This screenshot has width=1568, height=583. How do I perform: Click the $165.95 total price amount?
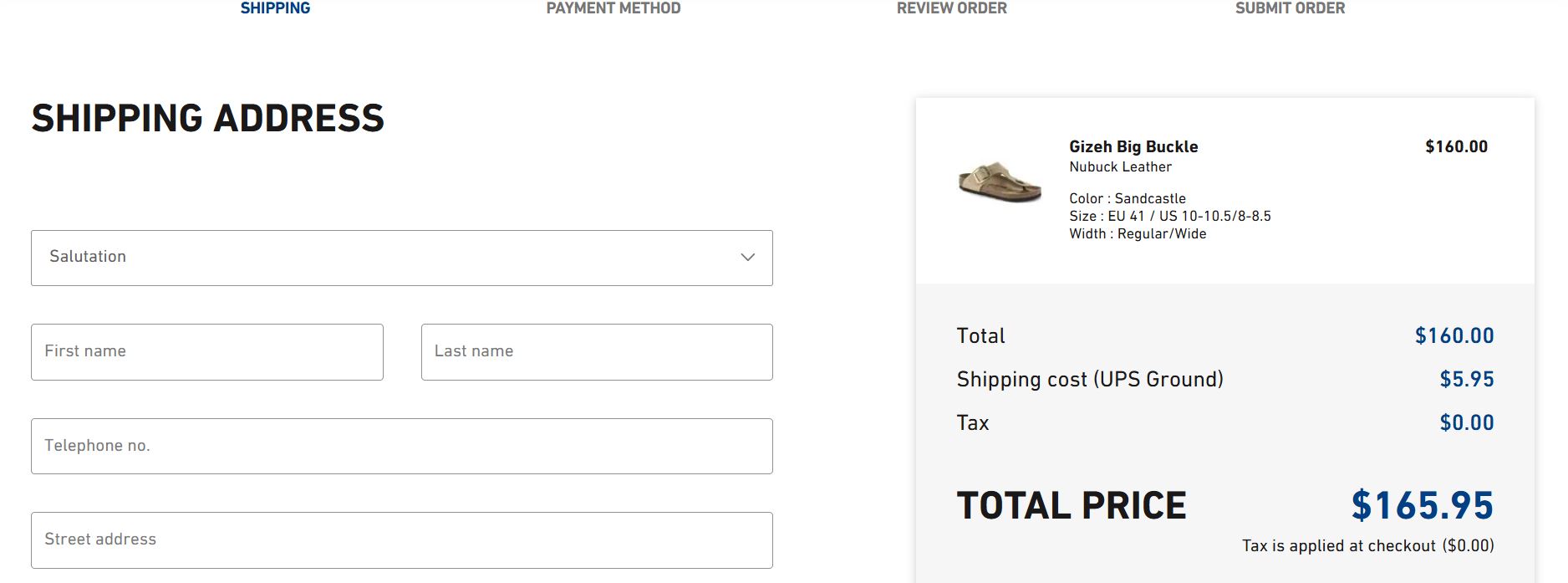click(1422, 505)
